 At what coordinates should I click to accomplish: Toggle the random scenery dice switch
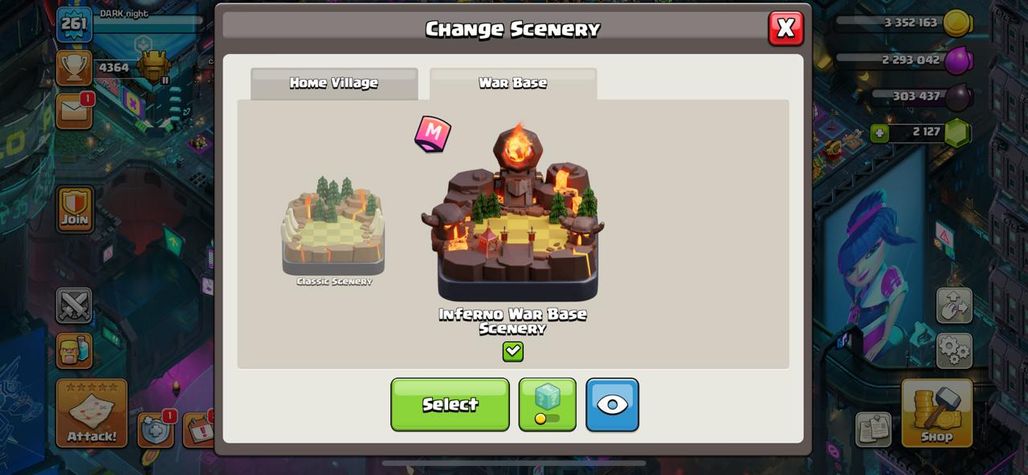(547, 404)
